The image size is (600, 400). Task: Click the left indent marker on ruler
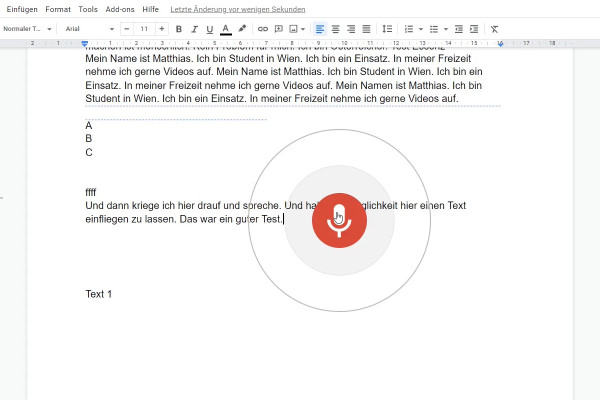tap(85, 44)
